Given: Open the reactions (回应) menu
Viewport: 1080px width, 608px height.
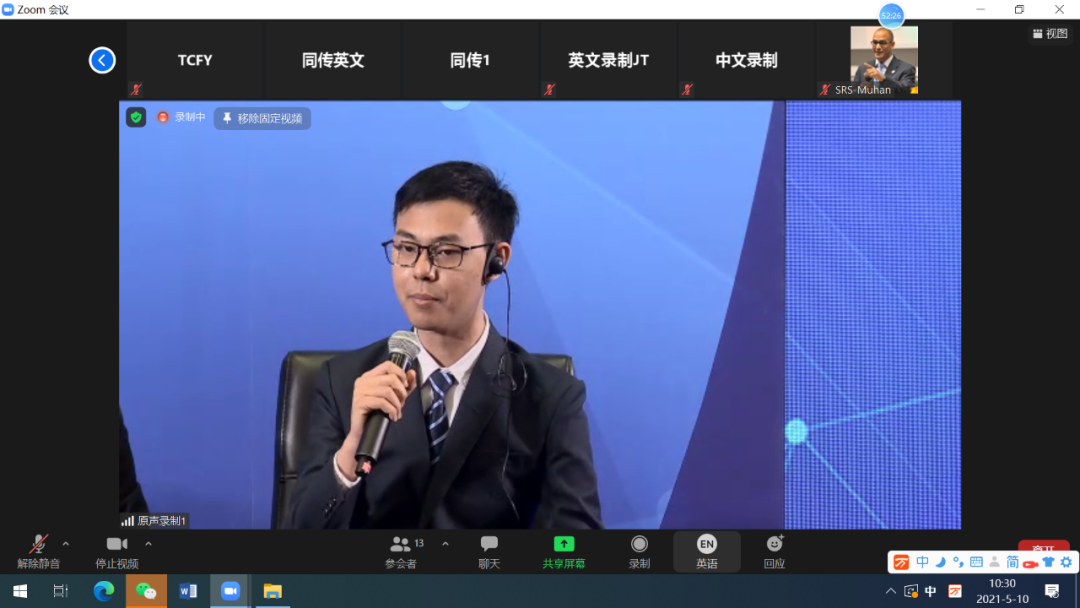Looking at the screenshot, I should tap(774, 544).
